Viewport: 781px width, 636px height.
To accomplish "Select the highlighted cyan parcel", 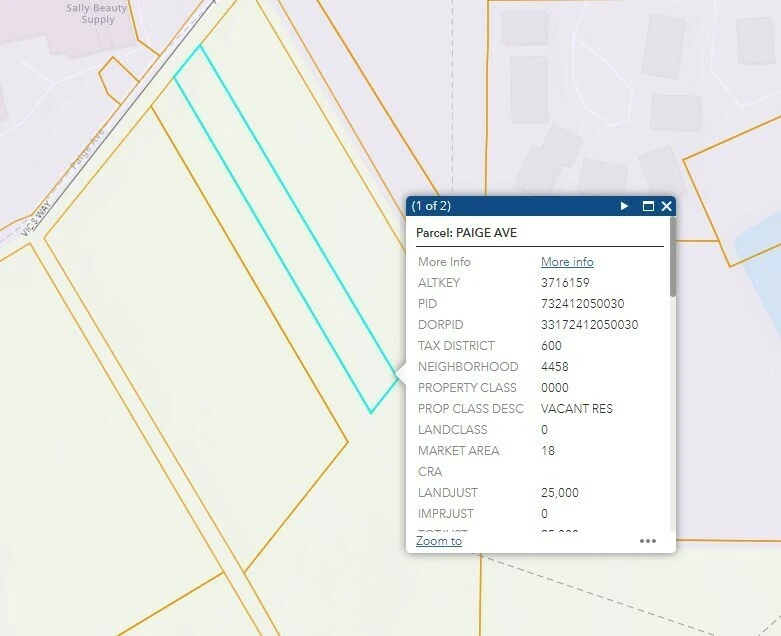I will click(285, 228).
